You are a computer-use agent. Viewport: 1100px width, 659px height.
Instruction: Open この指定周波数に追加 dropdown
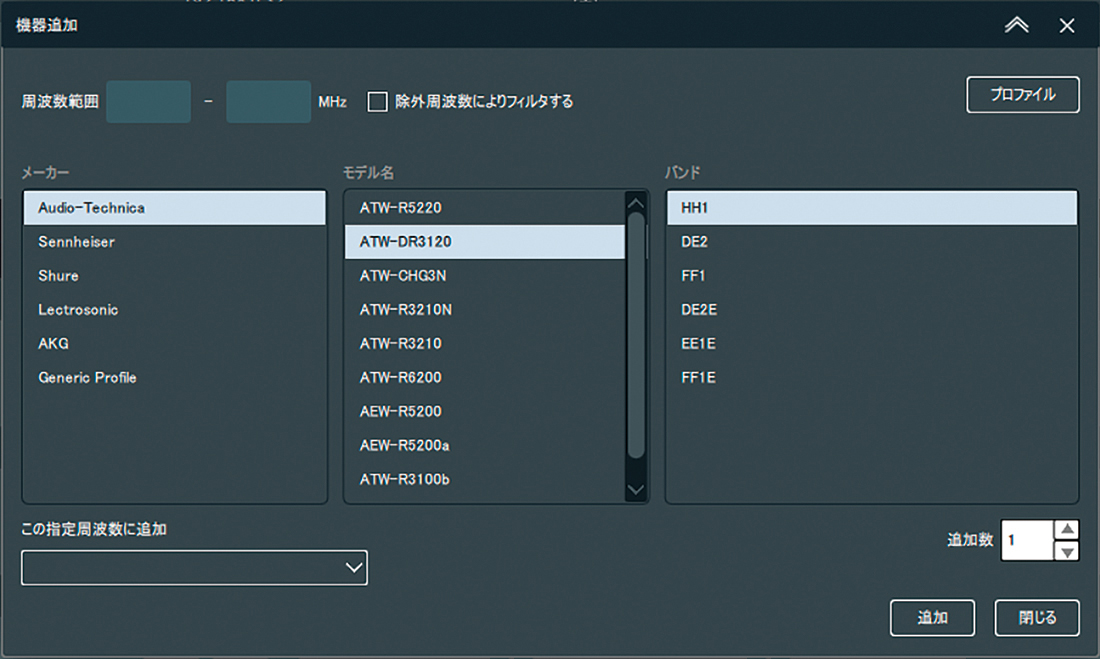(194, 568)
